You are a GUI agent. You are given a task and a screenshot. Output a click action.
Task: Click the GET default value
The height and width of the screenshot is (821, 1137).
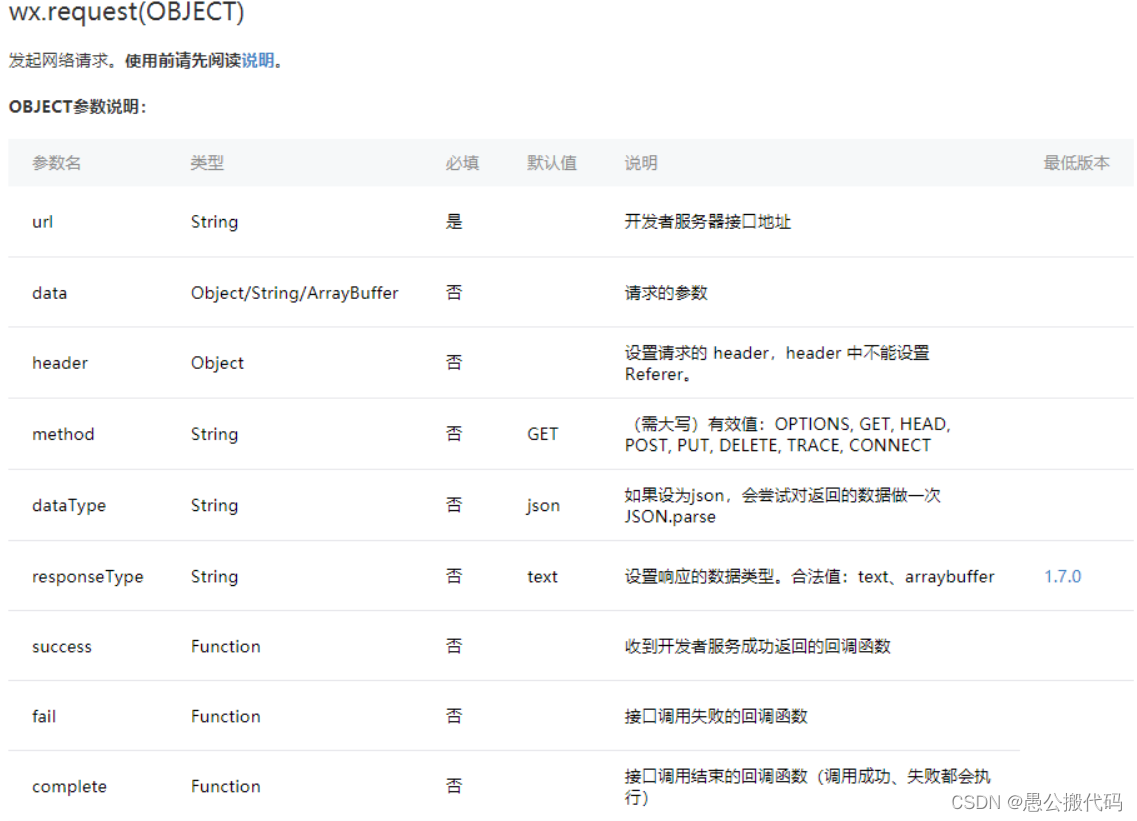point(542,434)
